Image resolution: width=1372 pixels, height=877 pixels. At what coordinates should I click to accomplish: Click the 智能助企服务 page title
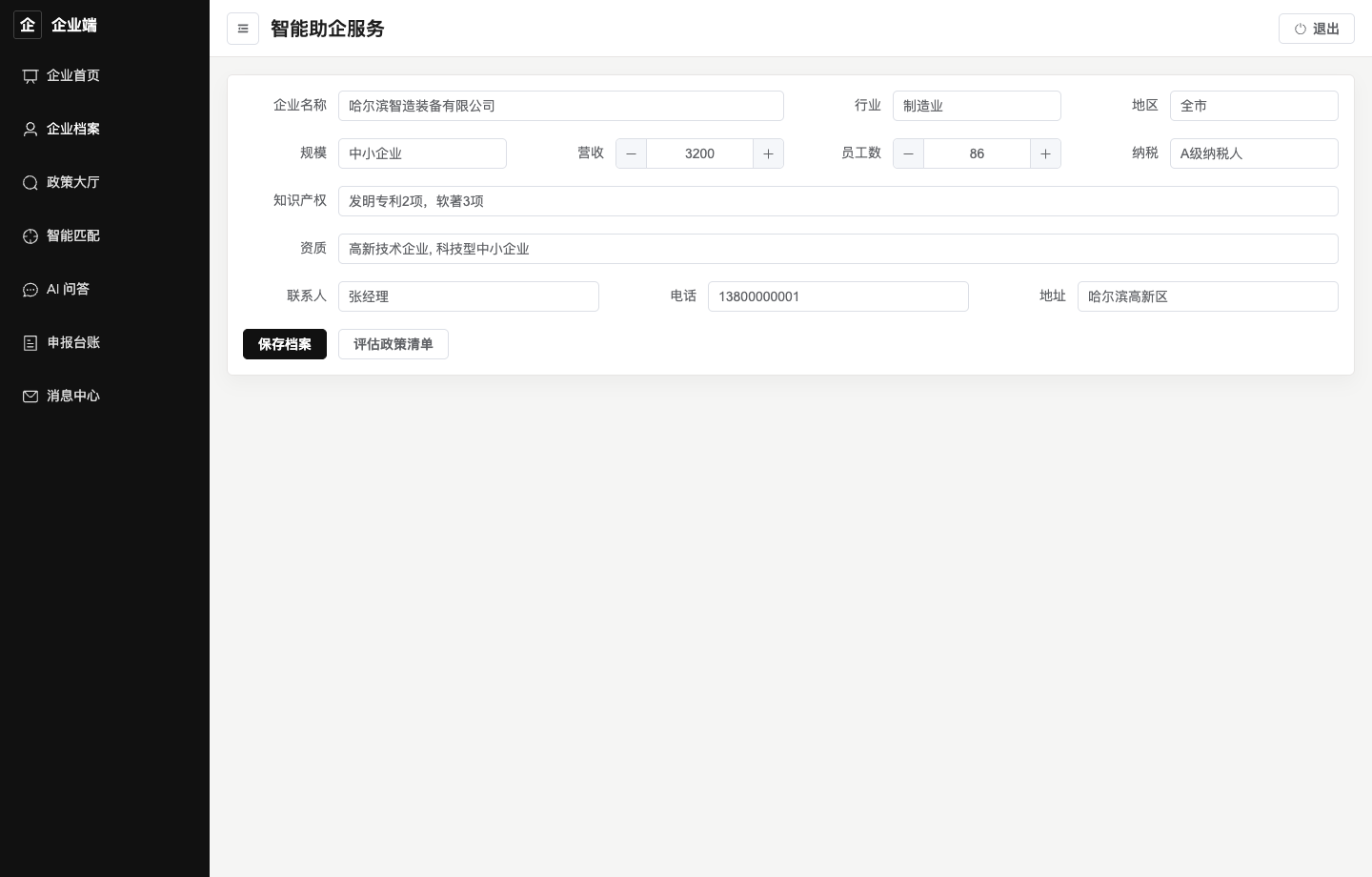(x=328, y=29)
